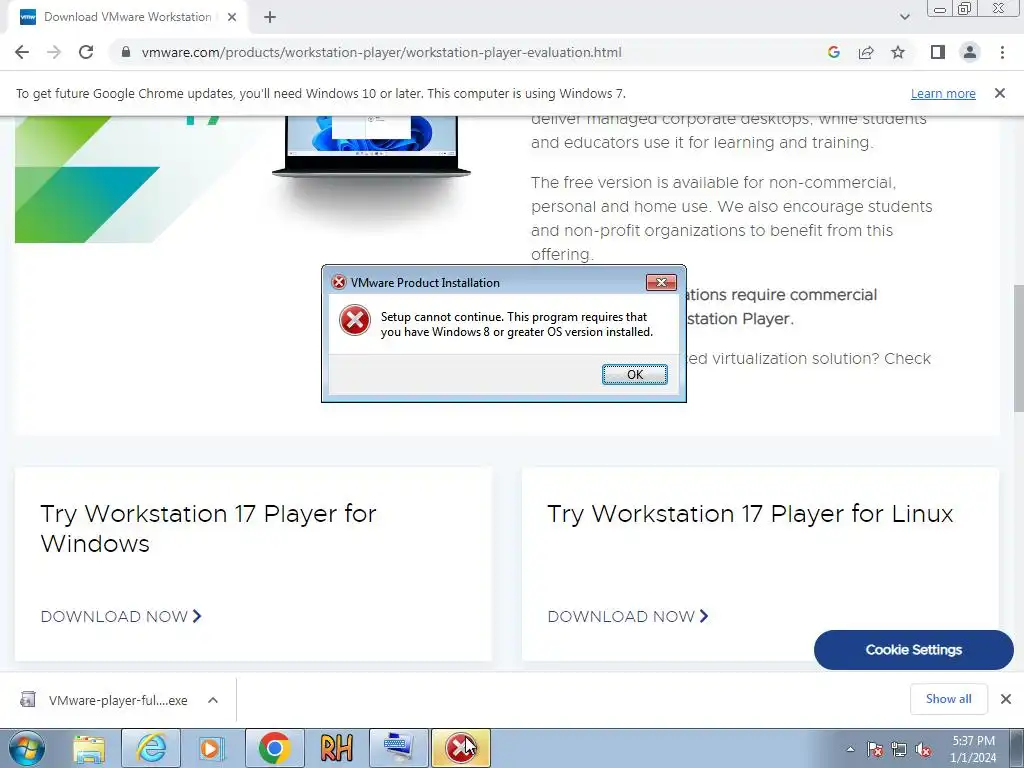Viewport: 1024px width, 768px height.
Task: Open the Windows Start menu
Action: tap(27, 748)
